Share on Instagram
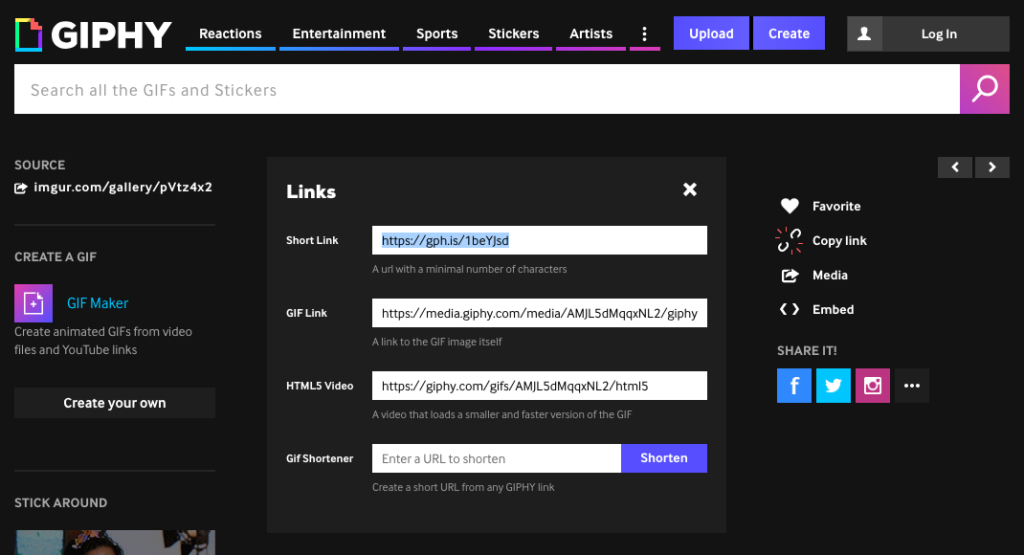This screenshot has height=555, width=1024. tap(872, 385)
